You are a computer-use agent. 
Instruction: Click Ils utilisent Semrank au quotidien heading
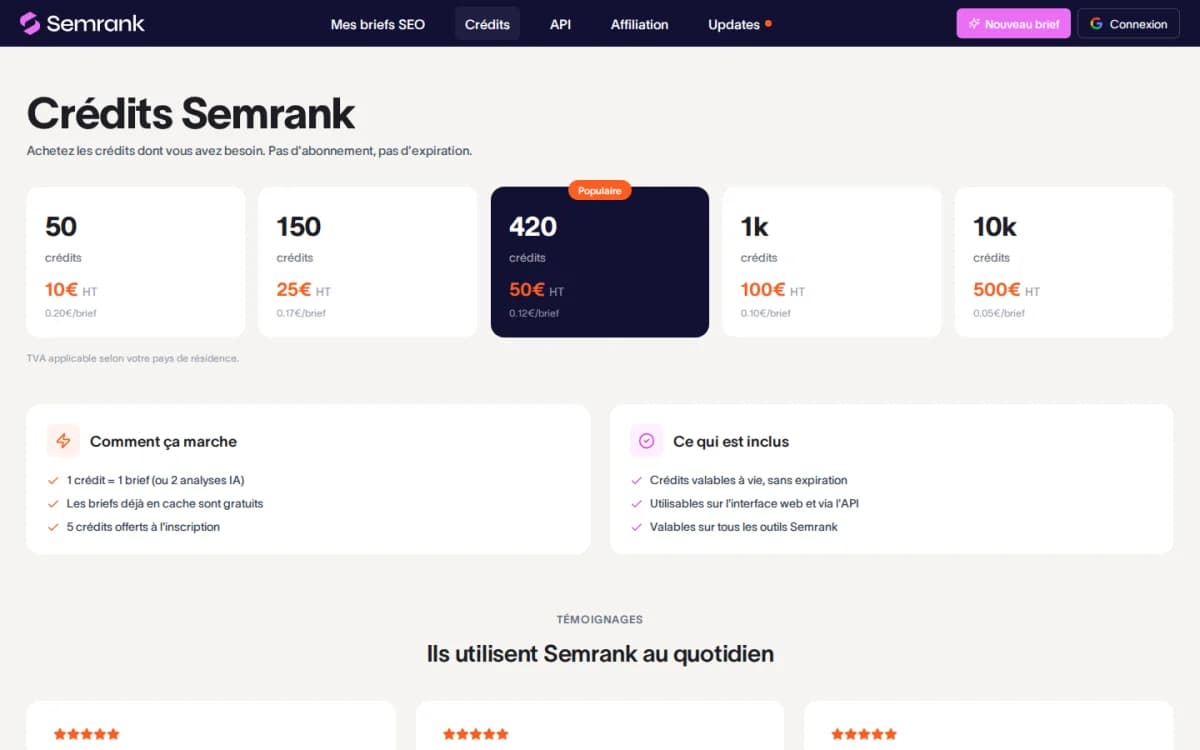pyautogui.click(x=600, y=654)
